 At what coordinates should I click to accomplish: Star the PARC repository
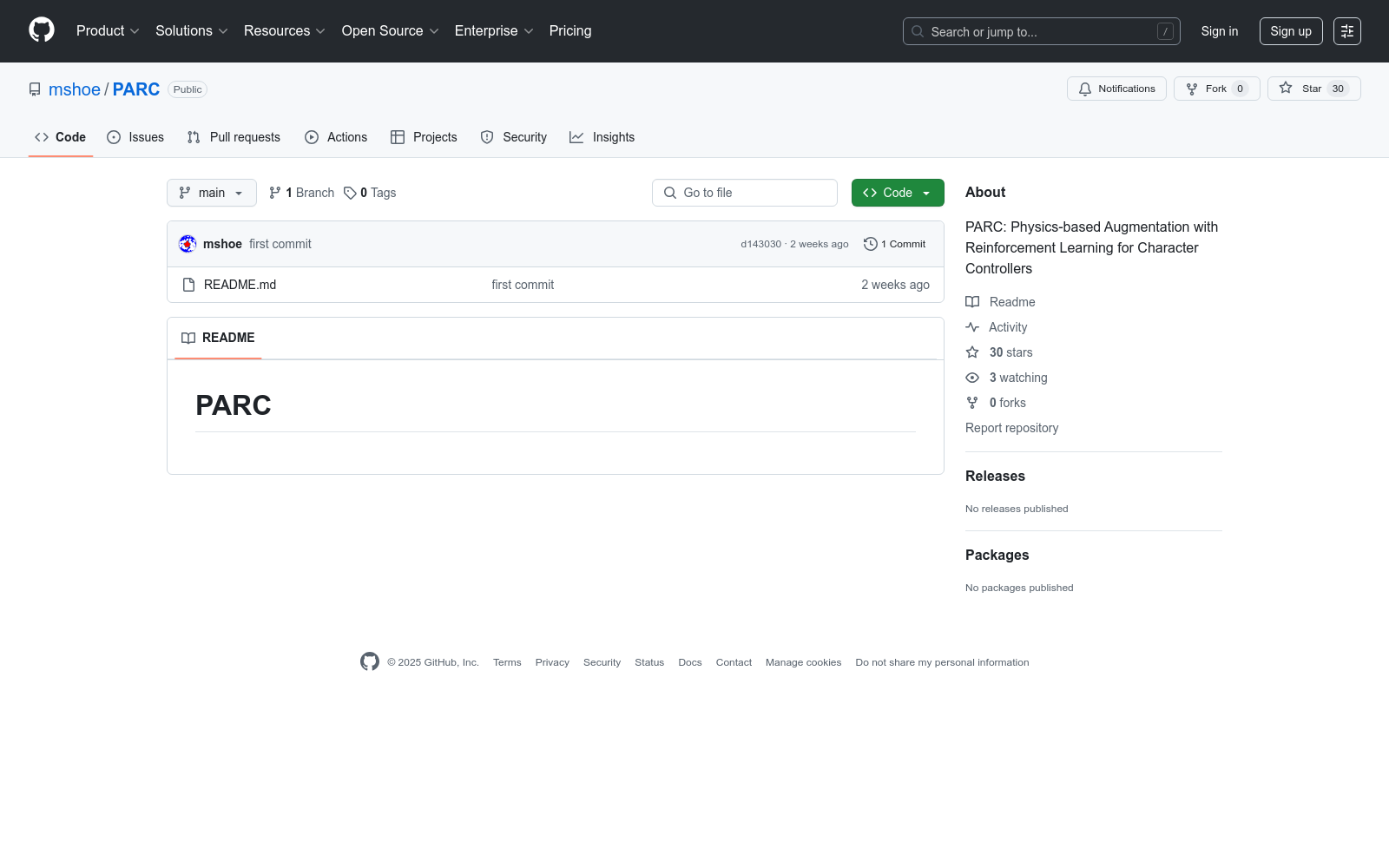click(x=1314, y=89)
